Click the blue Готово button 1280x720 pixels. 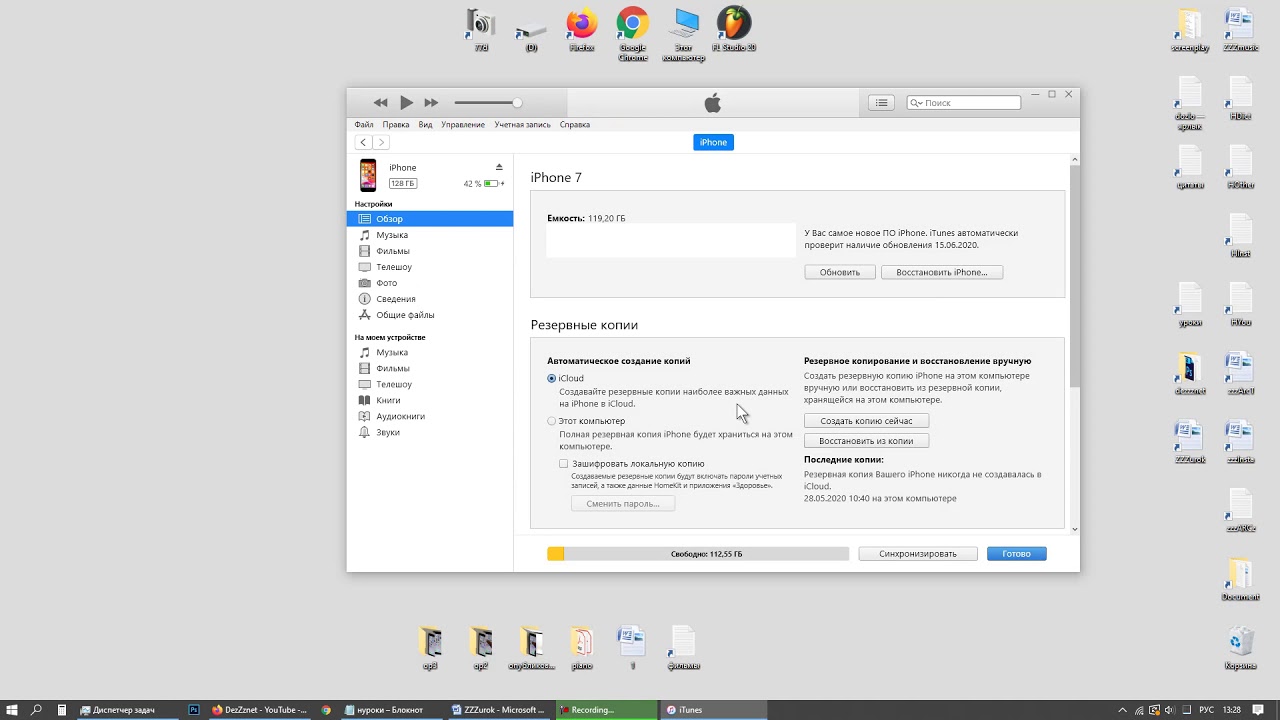[1016, 554]
